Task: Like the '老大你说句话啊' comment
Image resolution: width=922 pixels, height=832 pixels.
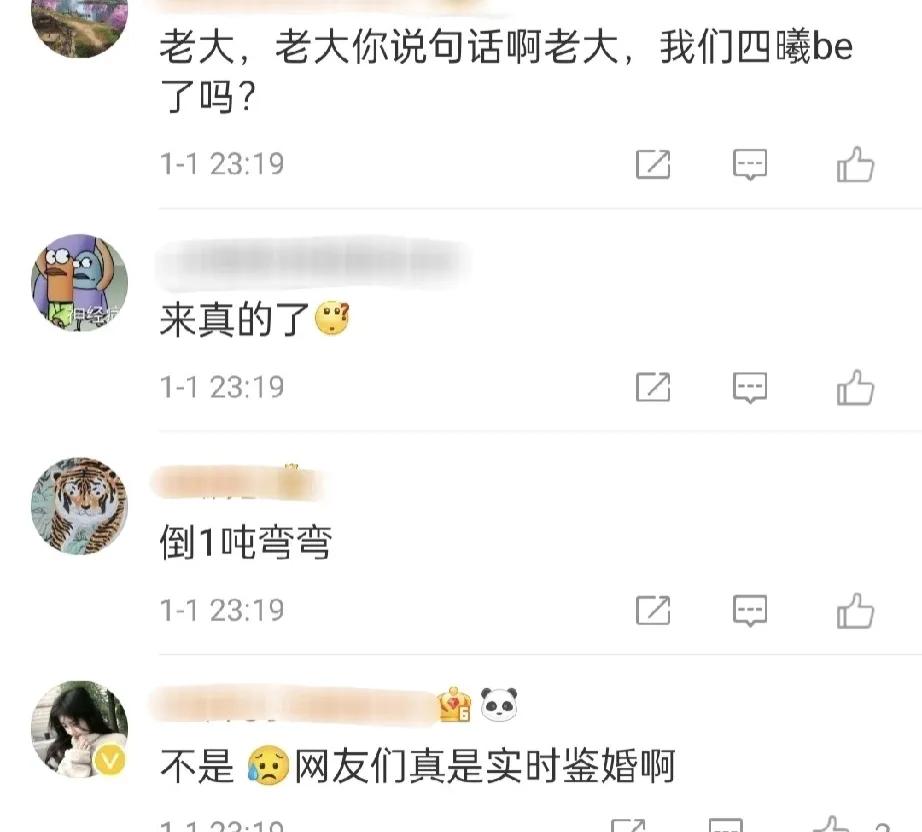Action: point(856,164)
